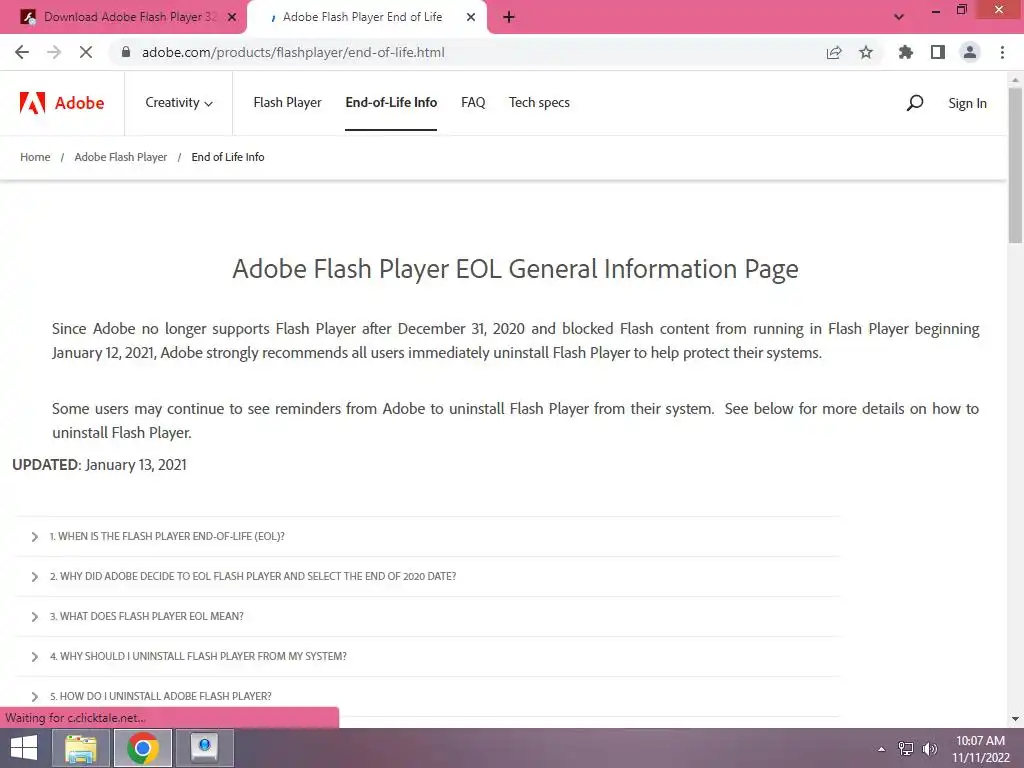1024x768 pixels.
Task: Open File Explorer from the taskbar
Action: 81,748
